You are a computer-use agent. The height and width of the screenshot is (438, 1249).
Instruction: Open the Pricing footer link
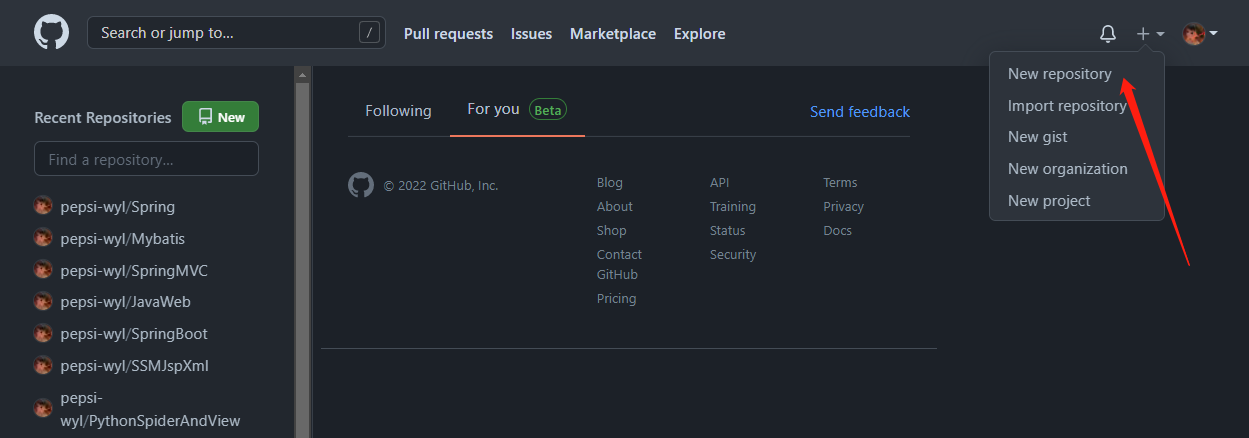pyautogui.click(x=617, y=299)
